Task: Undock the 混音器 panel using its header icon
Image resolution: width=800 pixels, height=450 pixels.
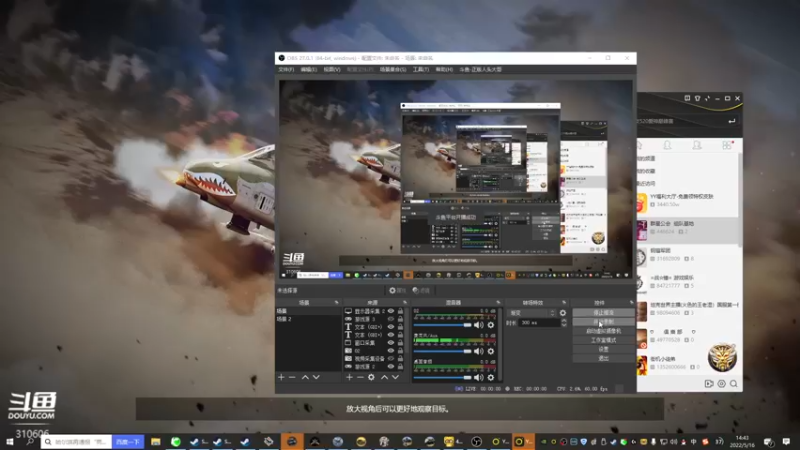Action: pyautogui.click(x=498, y=303)
